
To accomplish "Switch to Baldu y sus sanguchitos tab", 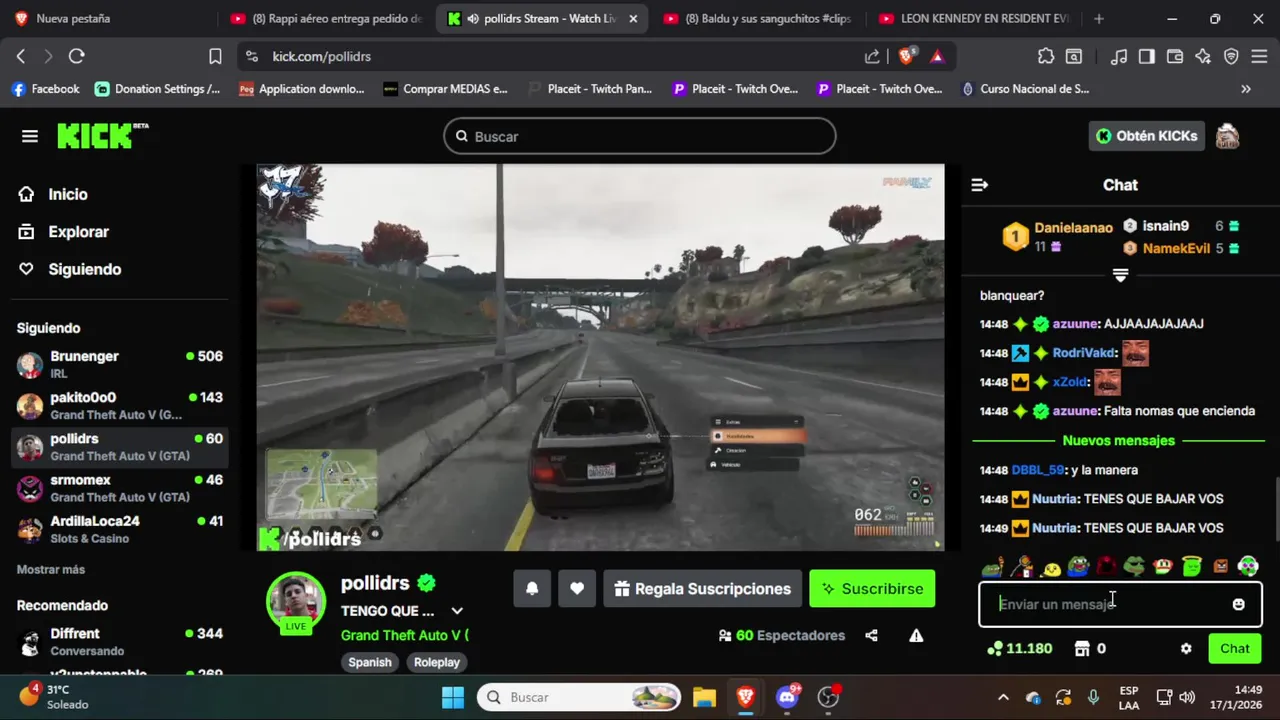I will [755, 19].
